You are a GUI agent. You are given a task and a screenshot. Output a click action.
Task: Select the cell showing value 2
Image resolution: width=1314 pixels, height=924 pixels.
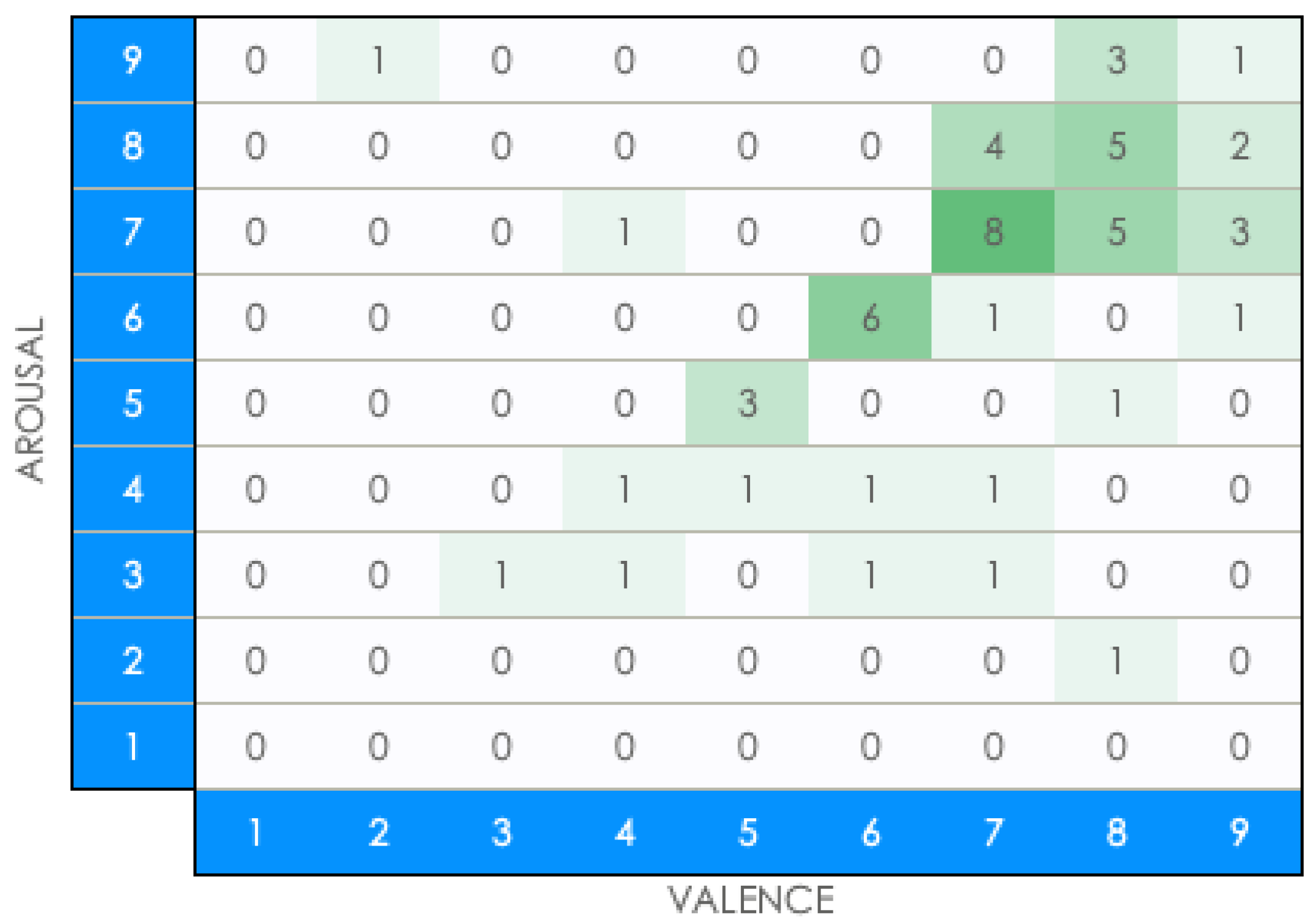1239,146
